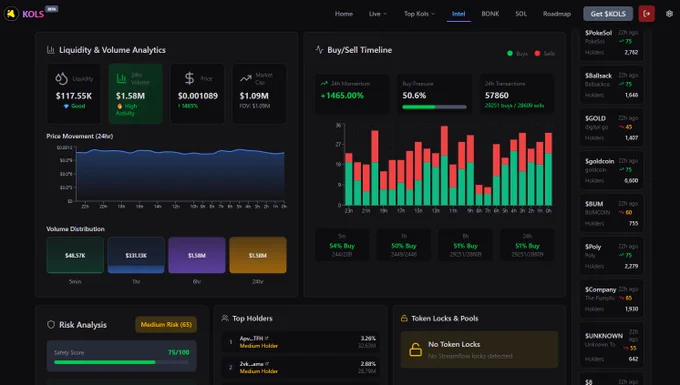Open the 2vk...ama holder link icon
Screen dimensions: 680x385
267,364
